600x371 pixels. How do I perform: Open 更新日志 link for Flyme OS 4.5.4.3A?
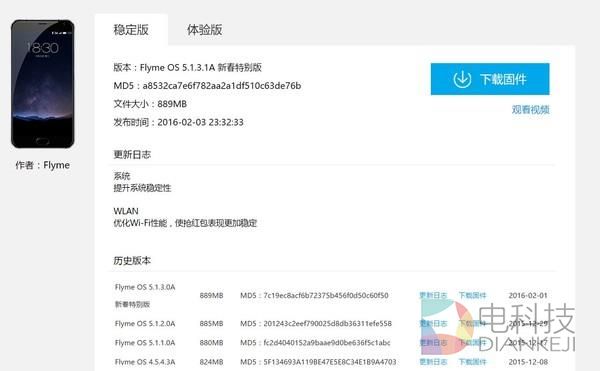433,362
